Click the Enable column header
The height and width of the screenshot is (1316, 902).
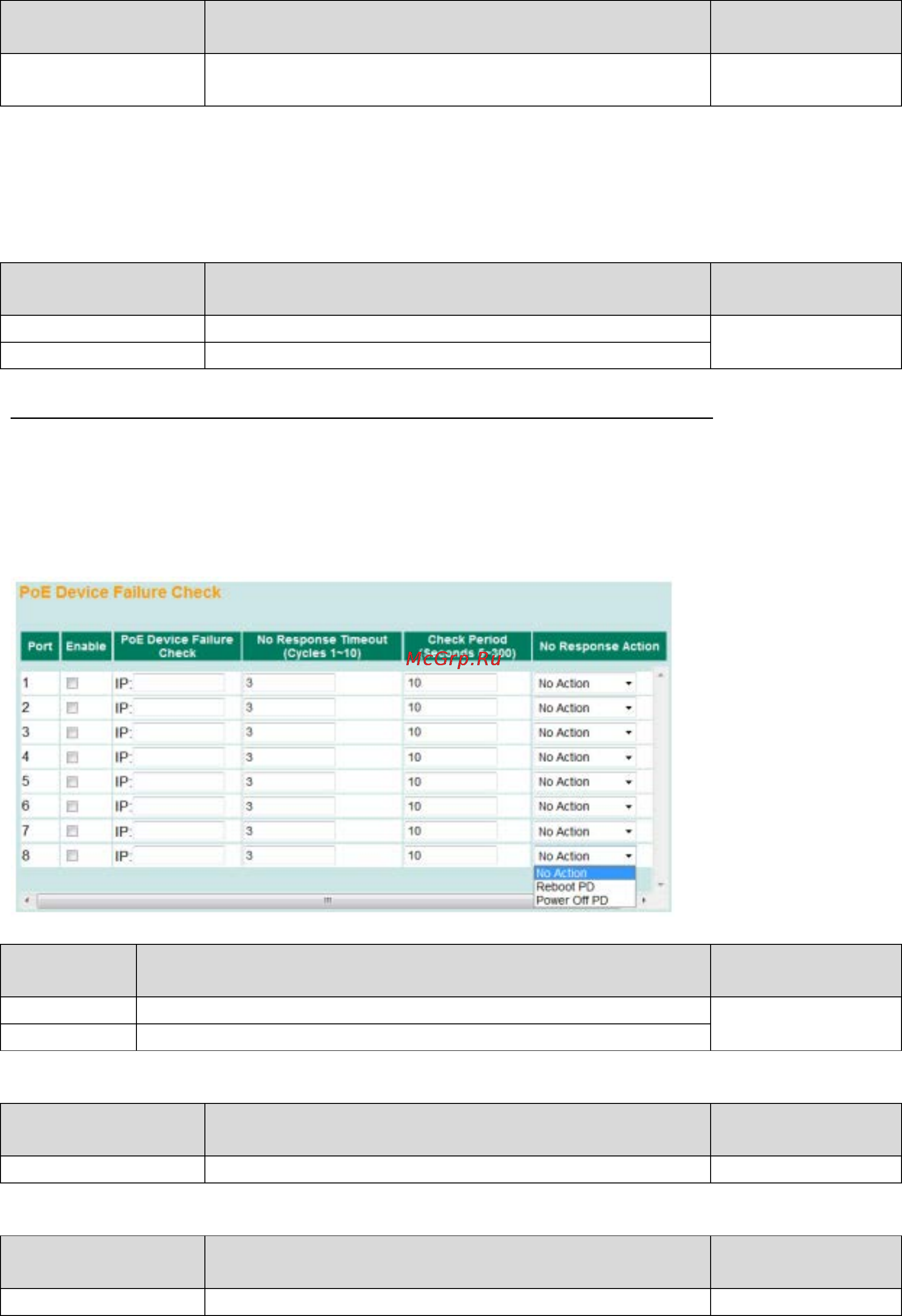coord(85,646)
